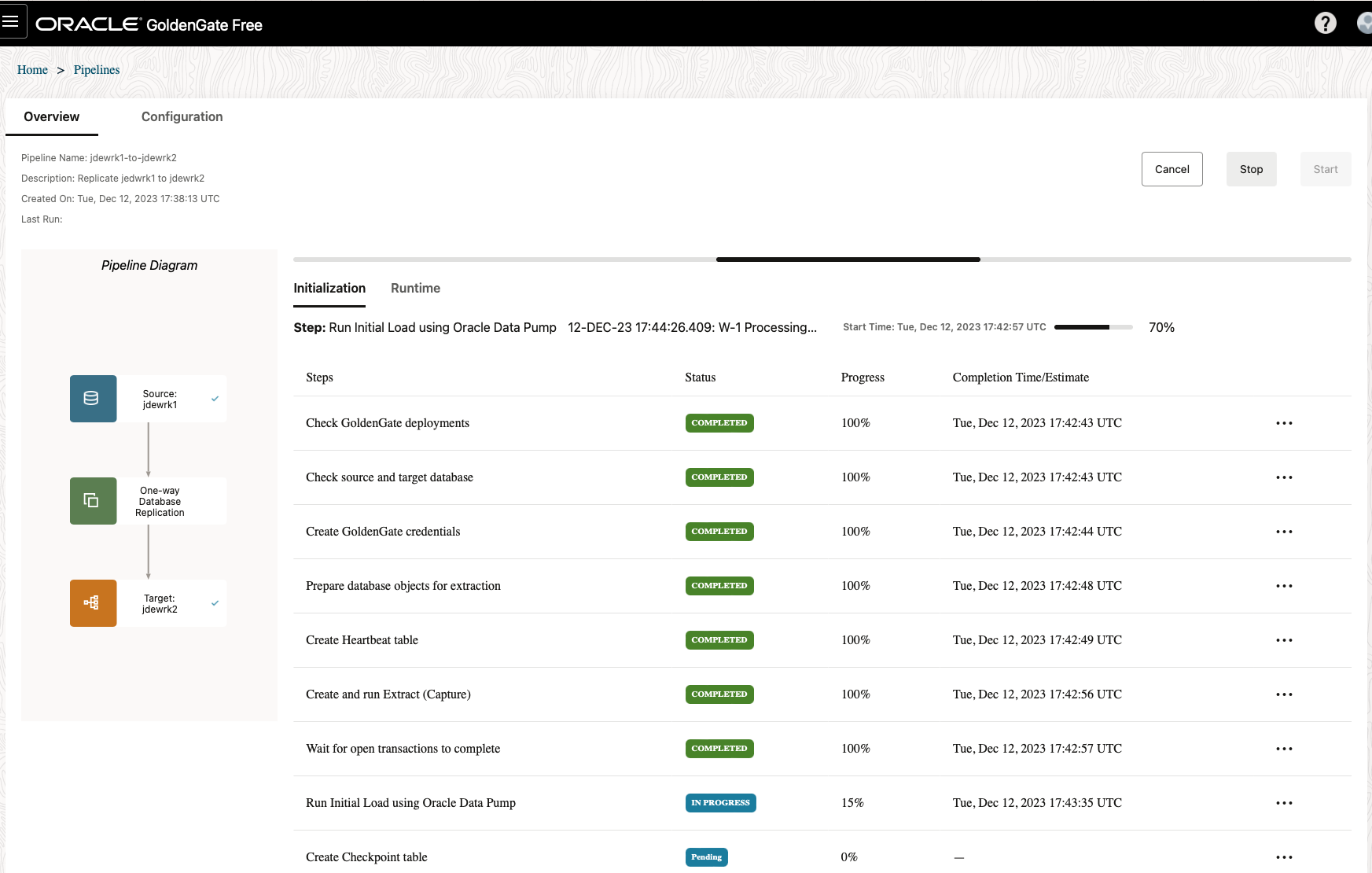1372x873 pixels.
Task: Click the Target: jdewrk2 label
Action: 160,604
